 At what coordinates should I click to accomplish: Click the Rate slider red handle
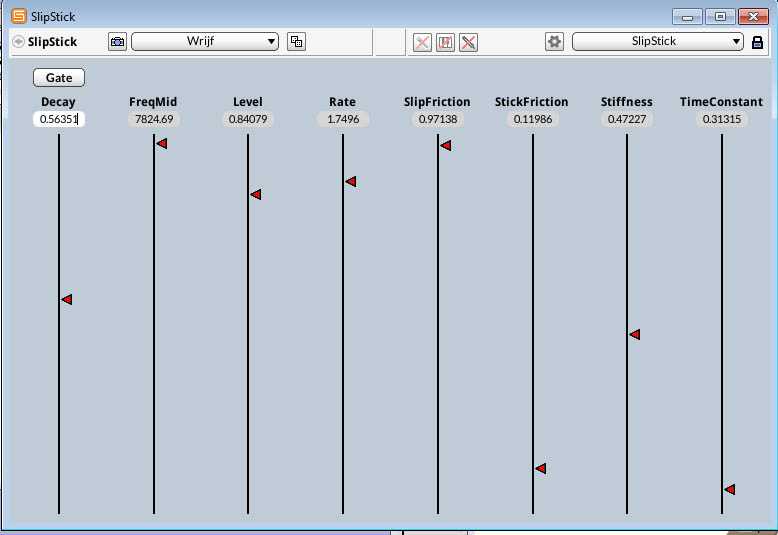[x=351, y=182]
